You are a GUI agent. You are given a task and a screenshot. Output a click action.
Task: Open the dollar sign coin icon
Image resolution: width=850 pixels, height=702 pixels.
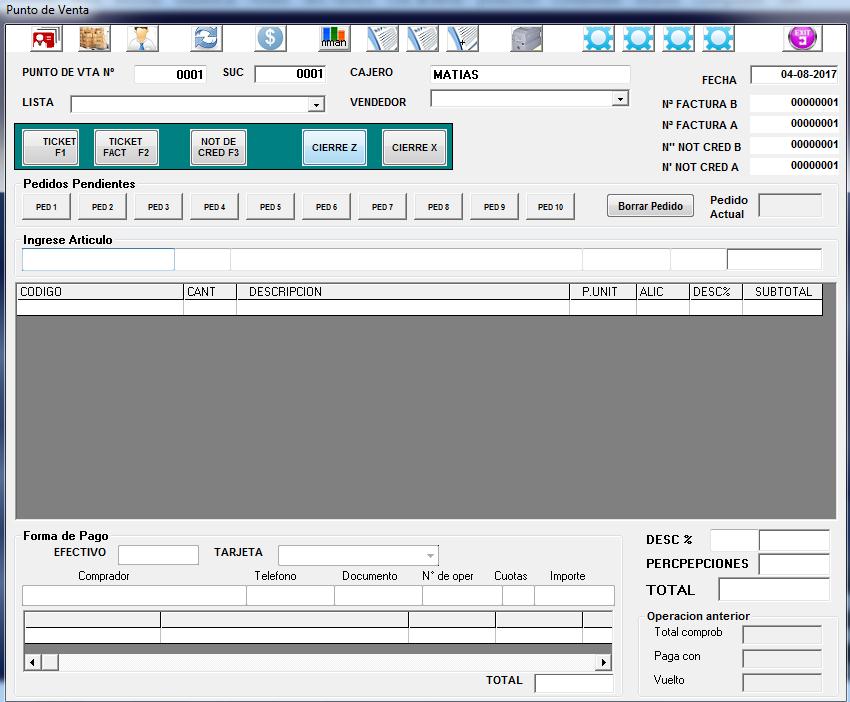point(270,39)
